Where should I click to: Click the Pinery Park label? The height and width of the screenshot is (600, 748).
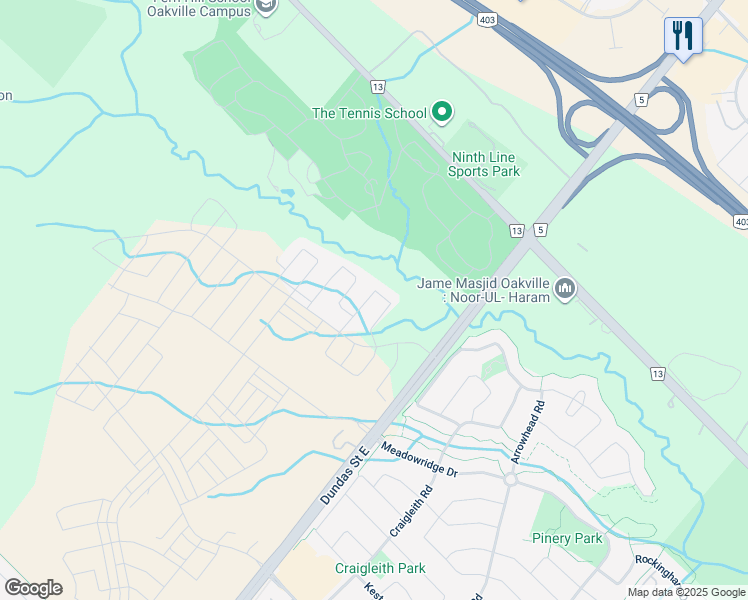tap(567, 538)
